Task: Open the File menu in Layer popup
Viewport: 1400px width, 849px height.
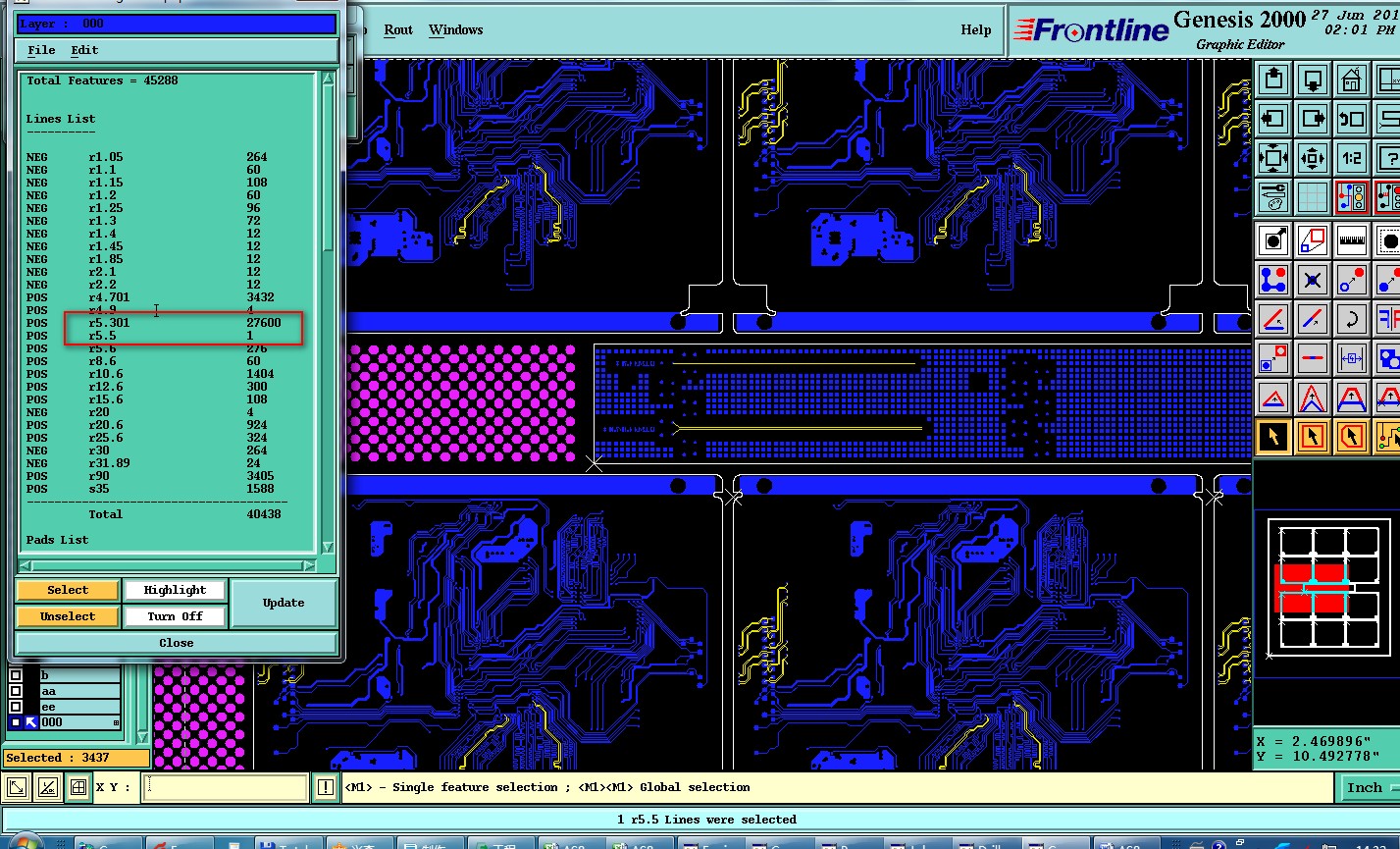Action: click(x=41, y=50)
